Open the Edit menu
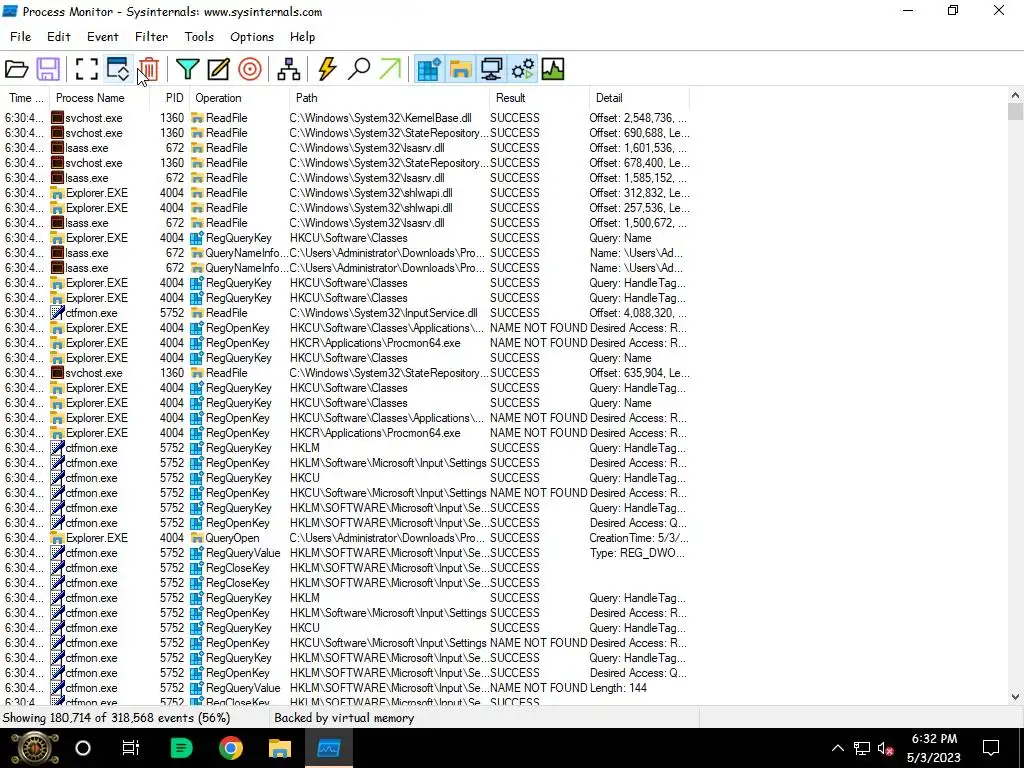Viewport: 1024px width, 768px height. click(59, 37)
